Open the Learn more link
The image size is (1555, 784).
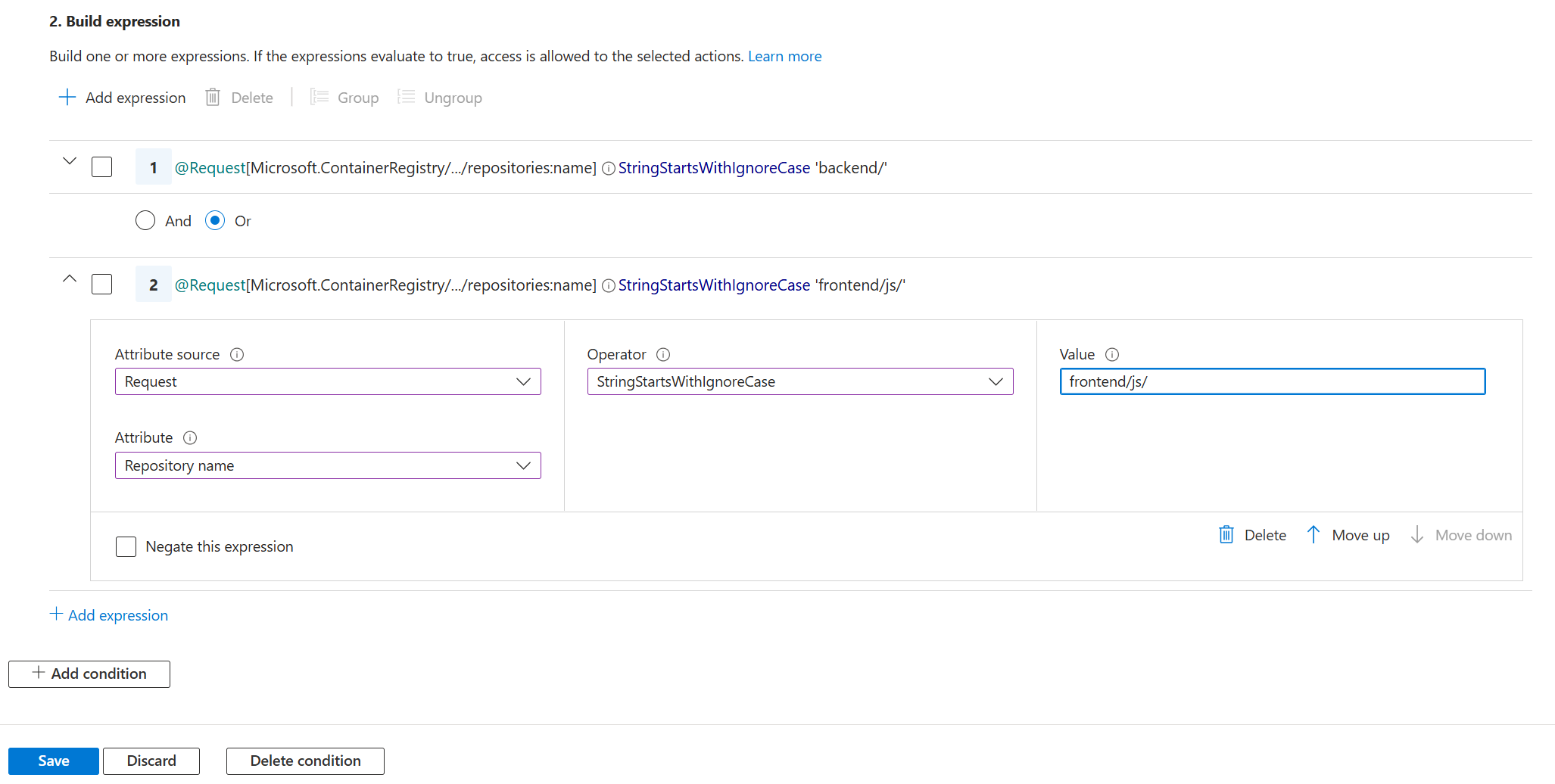pyautogui.click(x=784, y=57)
